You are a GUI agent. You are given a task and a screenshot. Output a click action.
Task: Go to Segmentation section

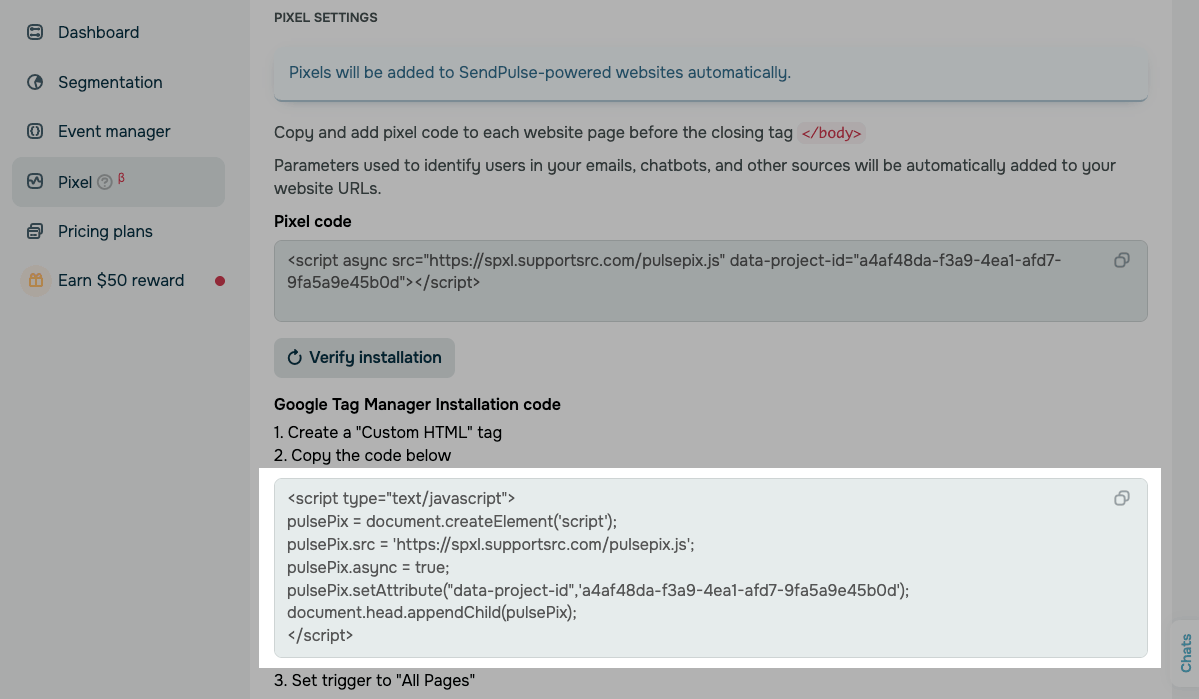tap(110, 82)
